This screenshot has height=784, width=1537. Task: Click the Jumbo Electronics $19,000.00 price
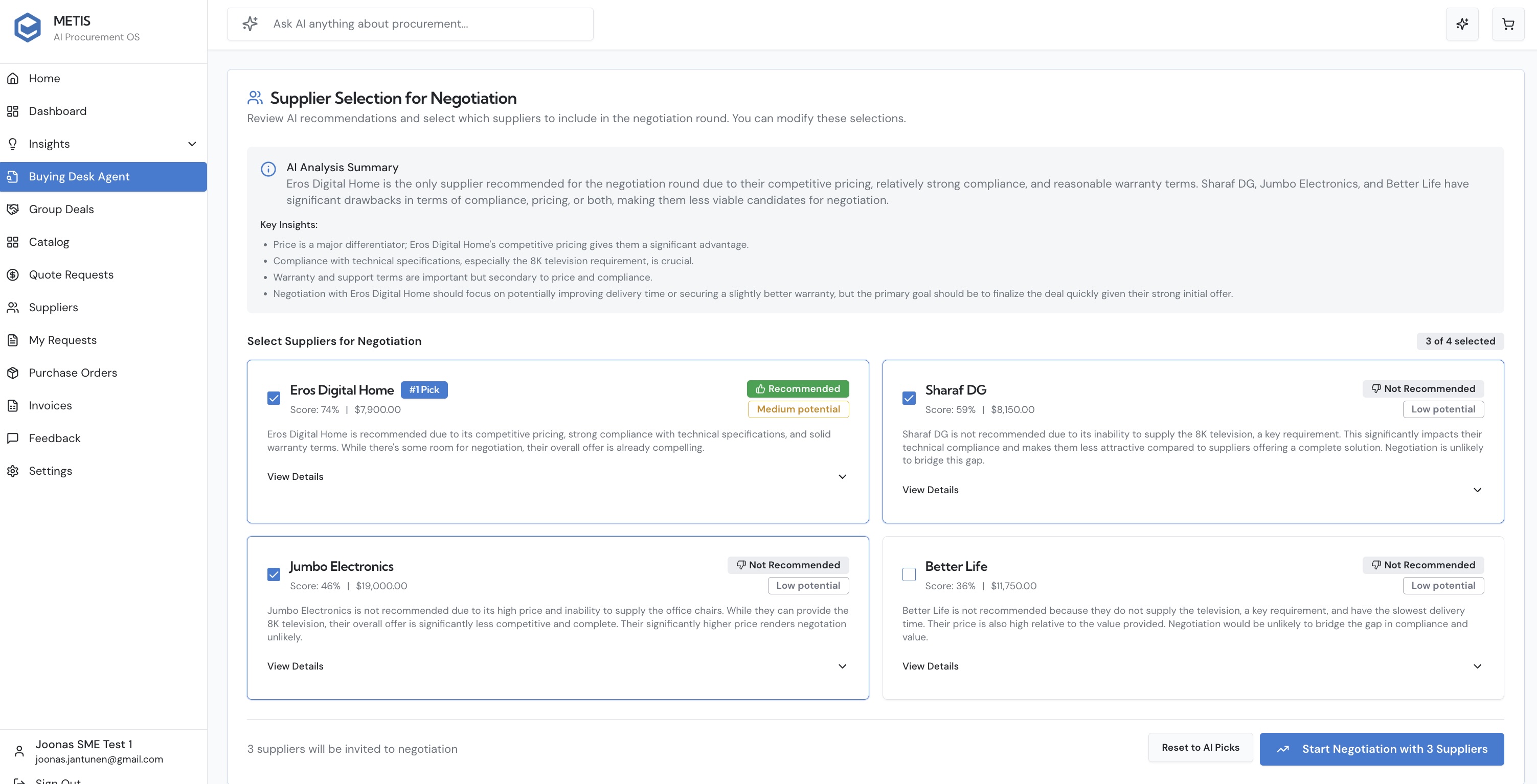[x=381, y=586]
